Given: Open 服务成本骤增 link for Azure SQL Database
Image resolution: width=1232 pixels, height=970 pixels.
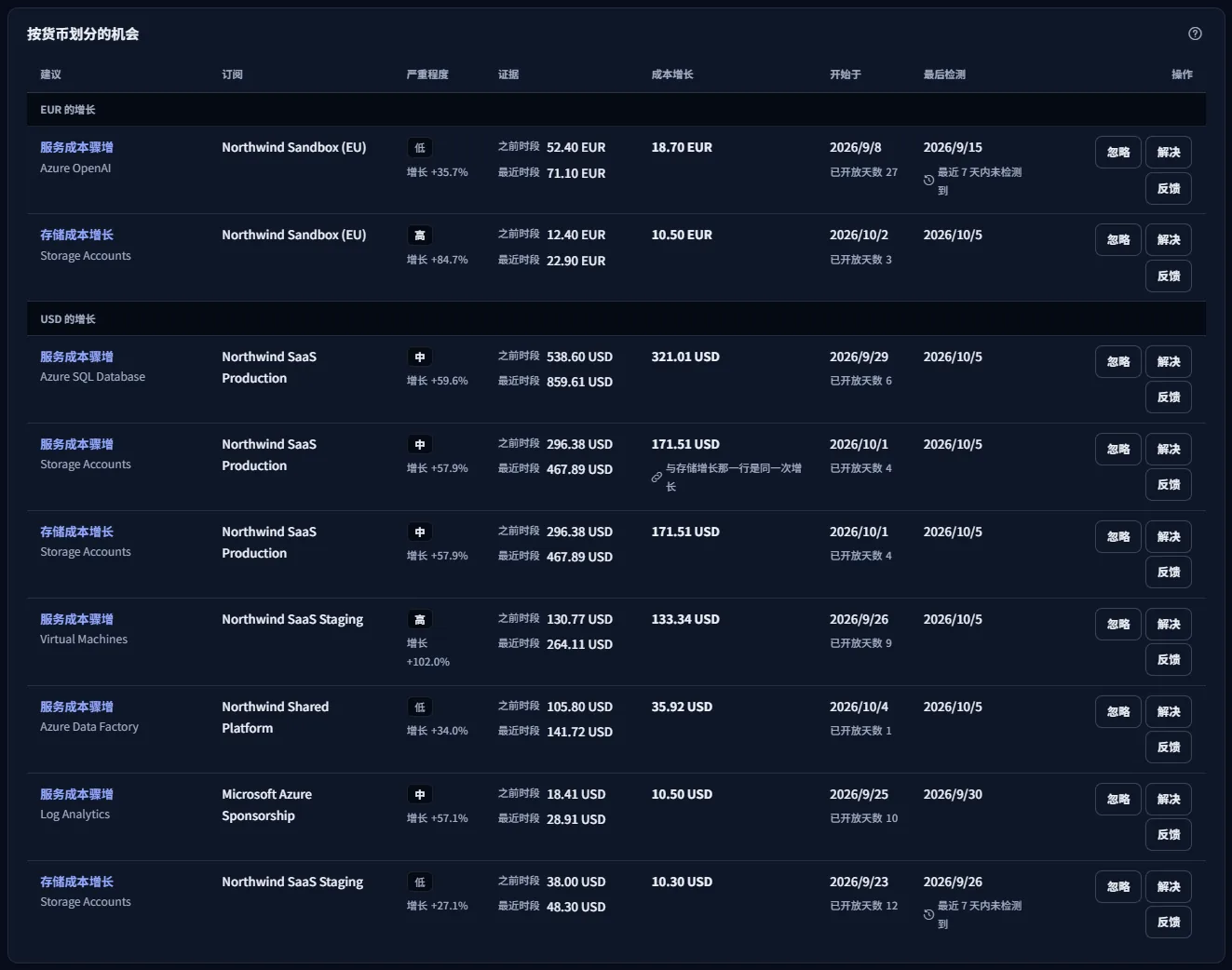Looking at the screenshot, I should 76,357.
